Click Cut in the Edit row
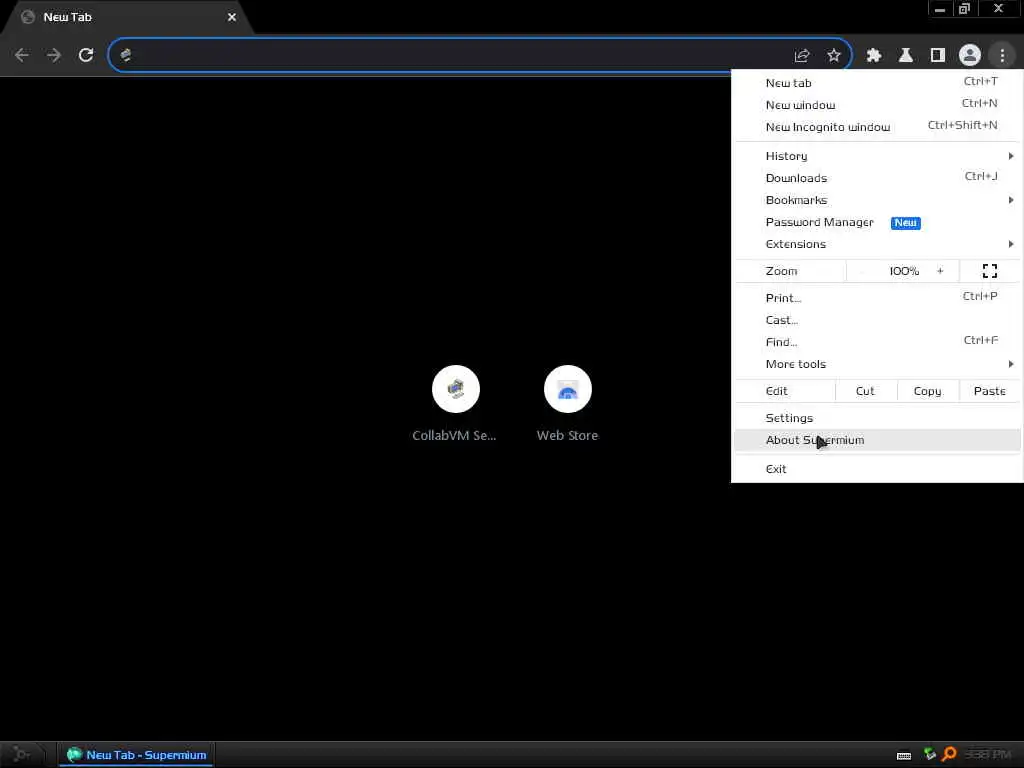 pyautogui.click(x=865, y=391)
